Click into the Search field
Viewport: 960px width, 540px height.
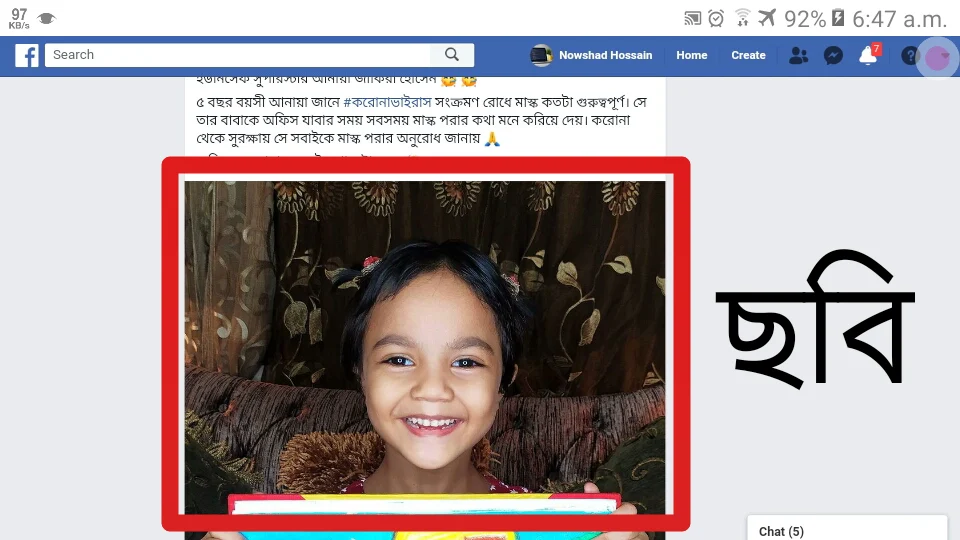238,54
